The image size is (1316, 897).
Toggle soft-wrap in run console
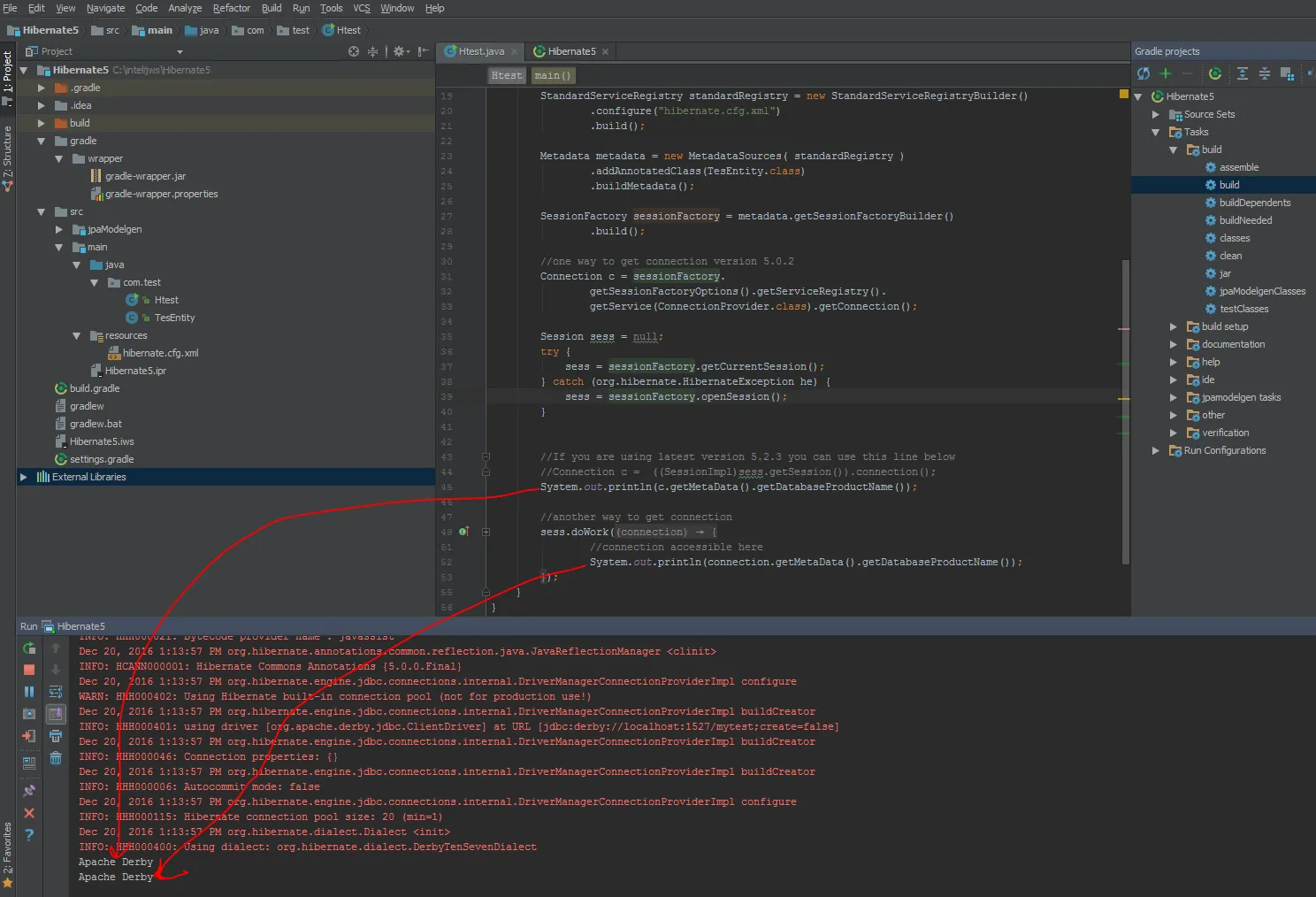coord(56,692)
